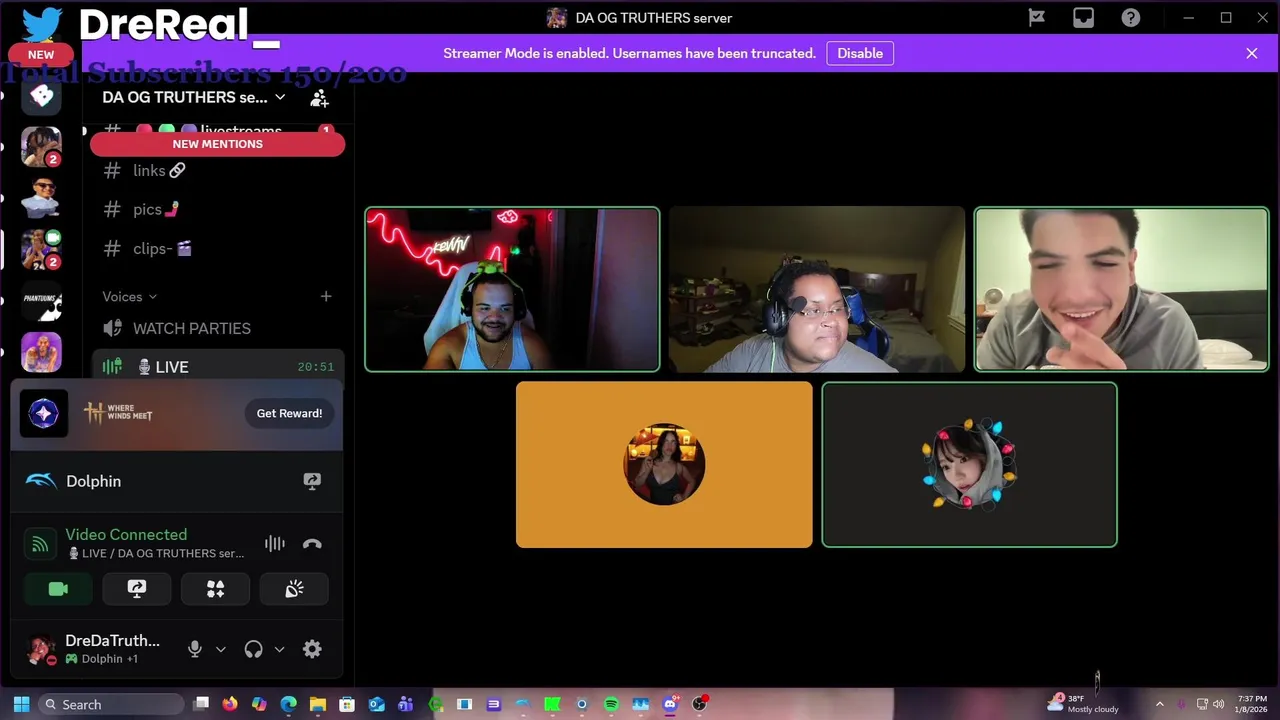Image resolution: width=1280 pixels, height=720 pixels.
Task: Add a channel to the Voices category
Action: click(x=326, y=296)
